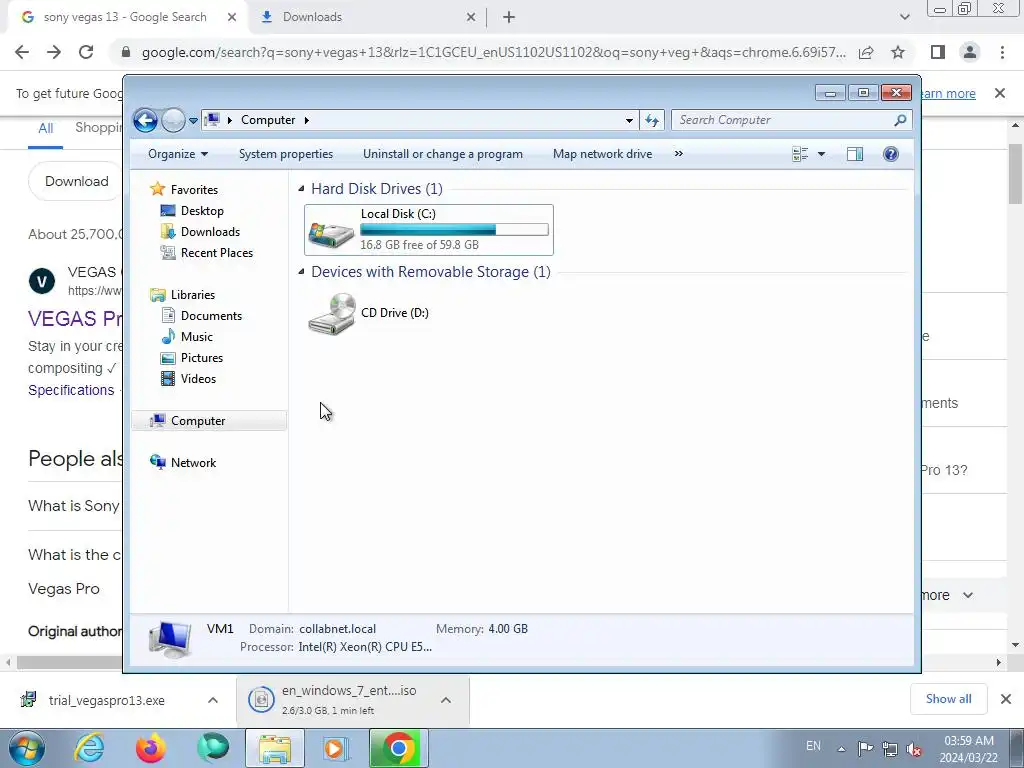Image resolution: width=1024 pixels, height=768 pixels.
Task: Open options for trial_vegaspro13.exe download
Action: (213, 700)
